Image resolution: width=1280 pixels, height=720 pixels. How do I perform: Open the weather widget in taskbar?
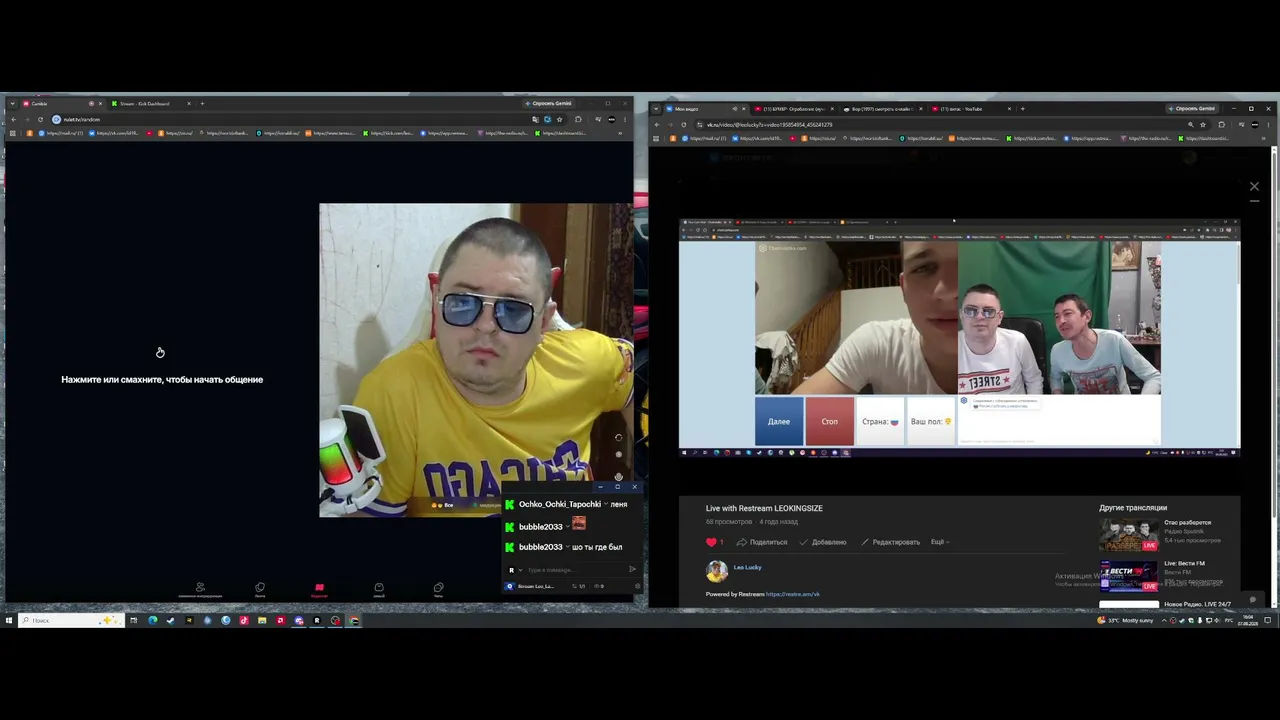(1125, 620)
